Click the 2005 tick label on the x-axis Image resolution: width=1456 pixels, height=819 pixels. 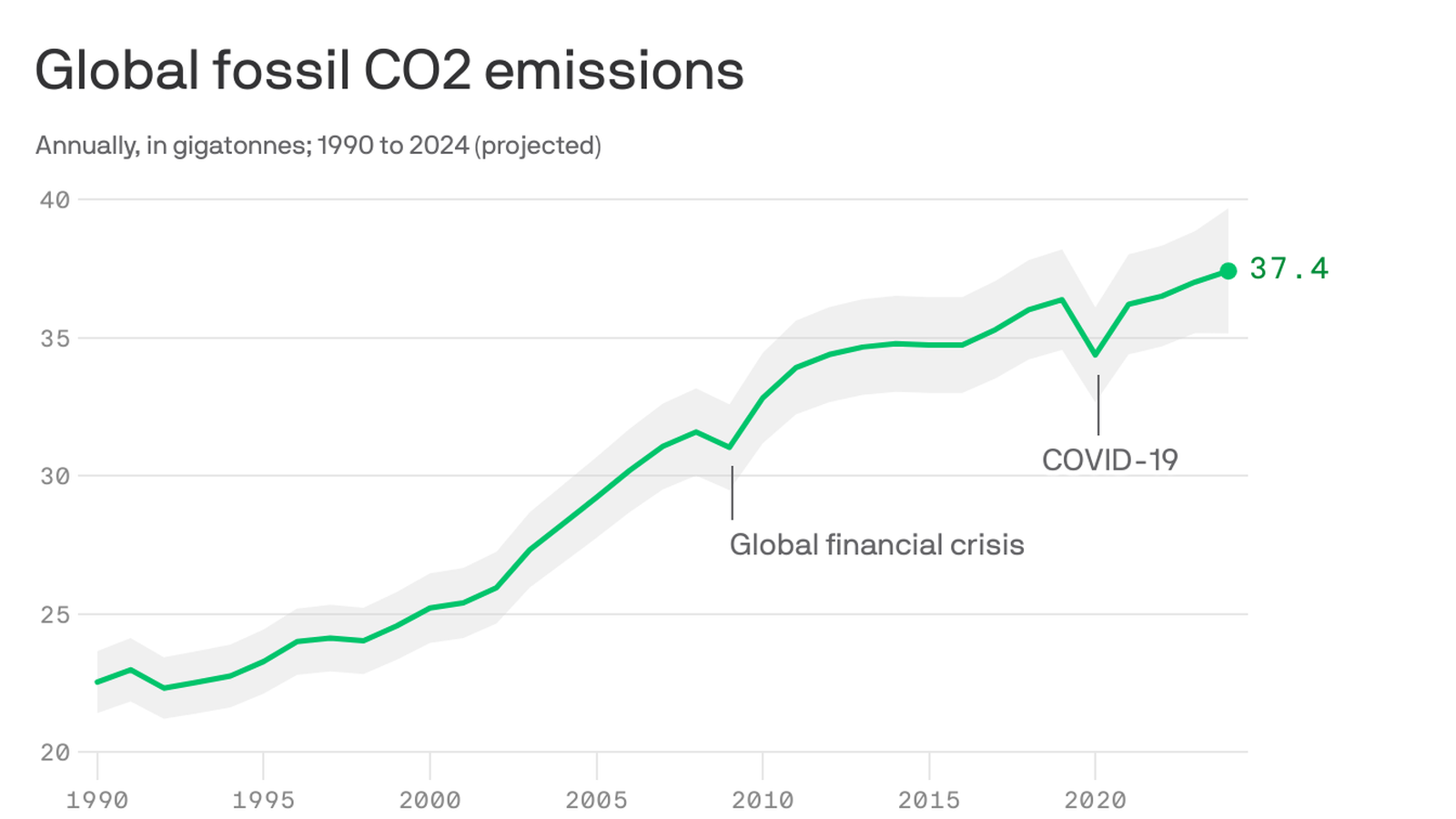coord(596,800)
